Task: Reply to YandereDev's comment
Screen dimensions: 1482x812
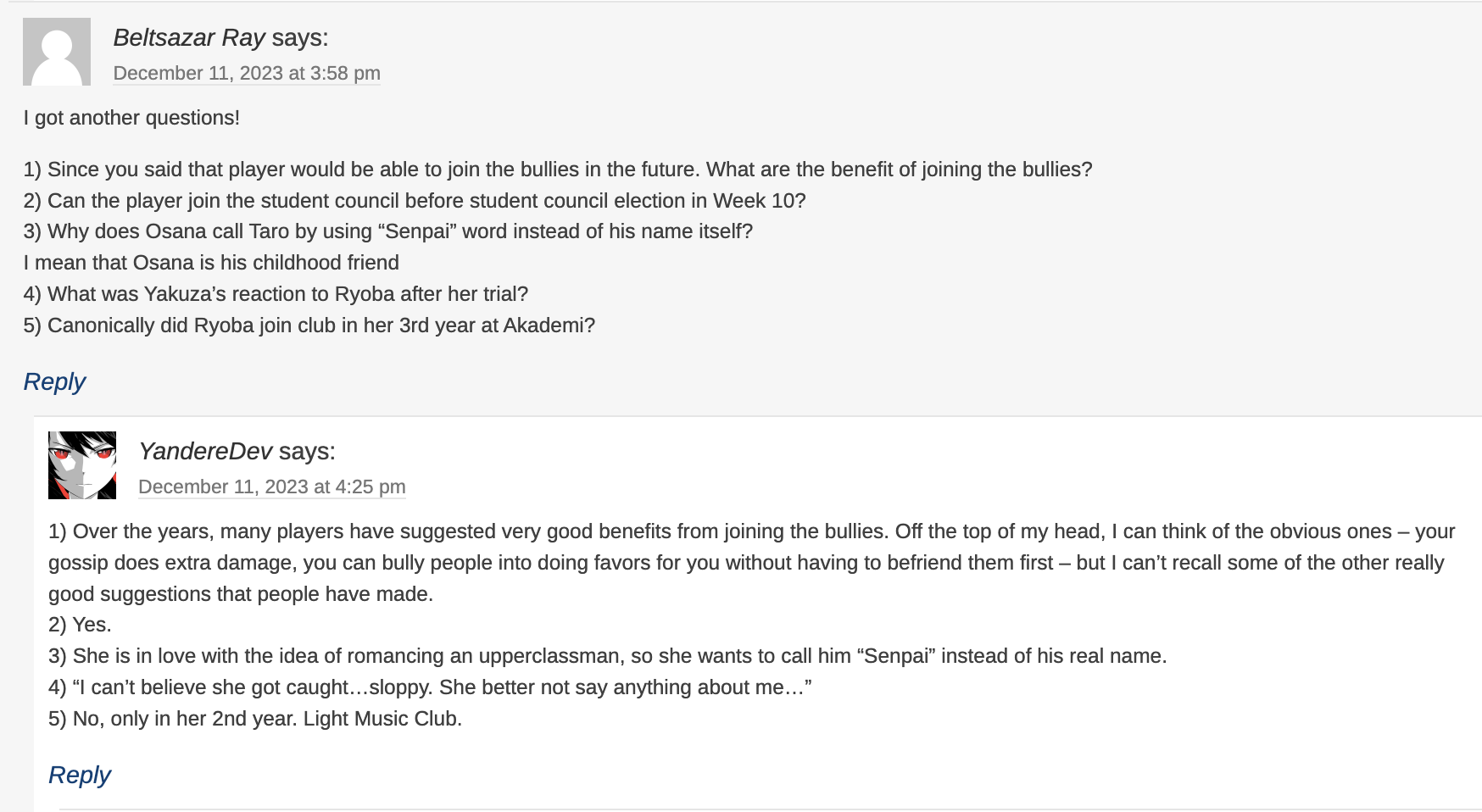Action: (80, 776)
